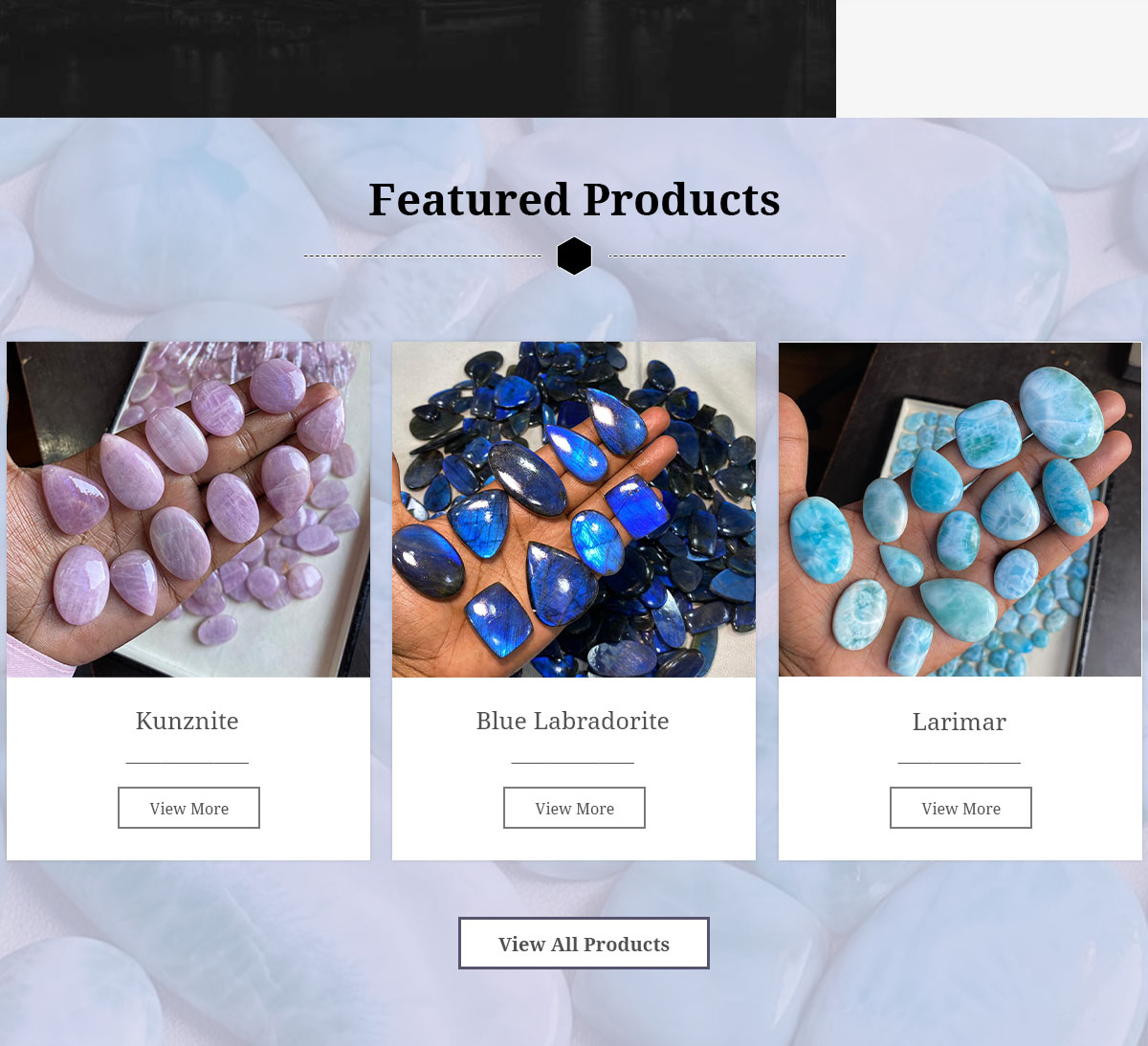This screenshot has width=1148, height=1046.
Task: Click the Blue Labradorite product title
Action: pyautogui.click(x=573, y=721)
